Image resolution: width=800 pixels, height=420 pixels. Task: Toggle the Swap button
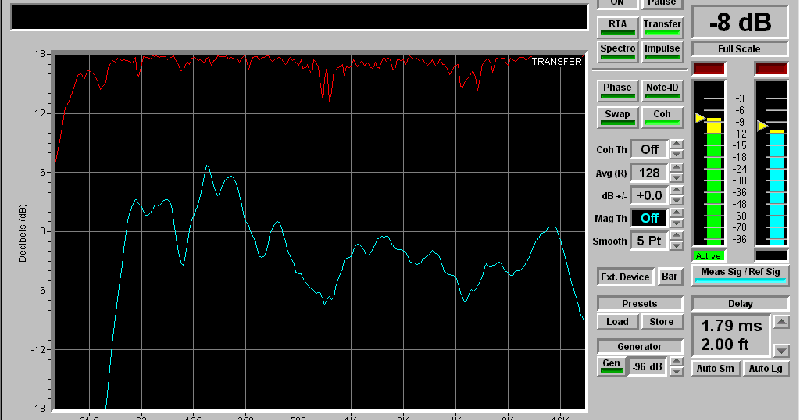click(x=617, y=117)
